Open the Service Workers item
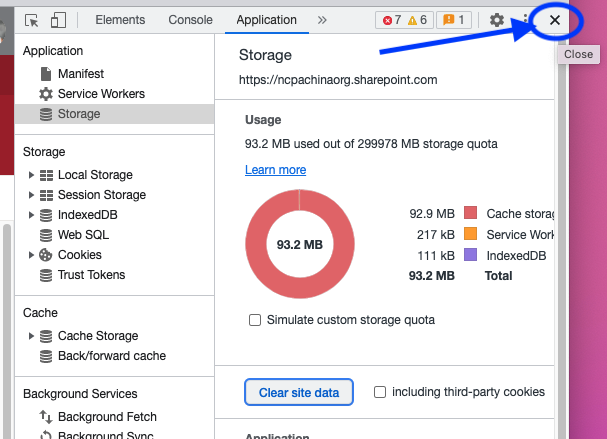The height and width of the screenshot is (439, 607). click(x=100, y=94)
